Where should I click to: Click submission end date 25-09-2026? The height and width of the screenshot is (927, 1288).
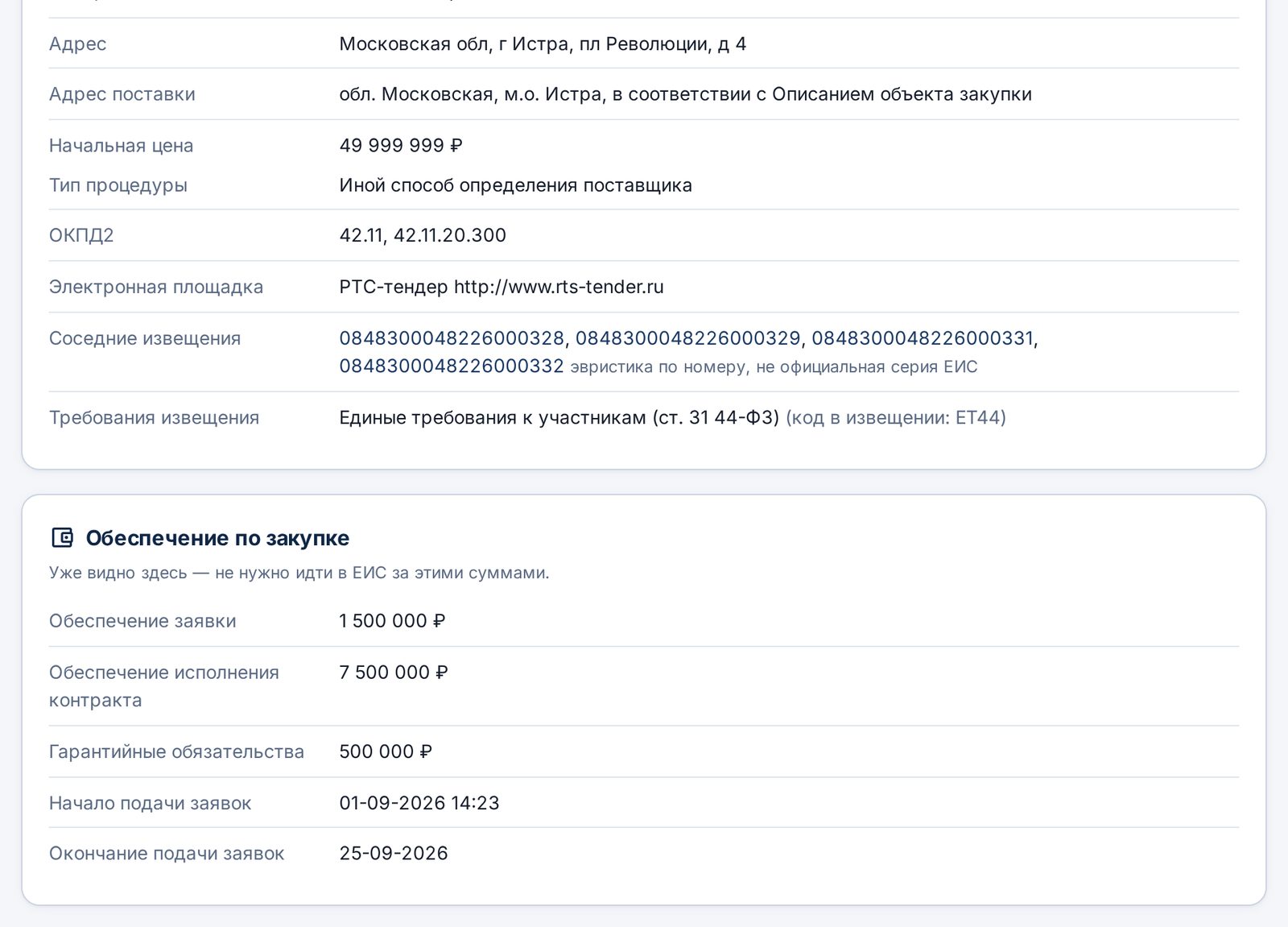pyautogui.click(x=394, y=853)
